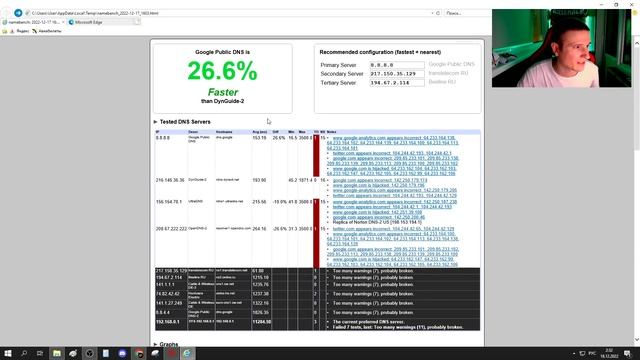Click the refresh icon in the address bar

(x=438, y=13)
